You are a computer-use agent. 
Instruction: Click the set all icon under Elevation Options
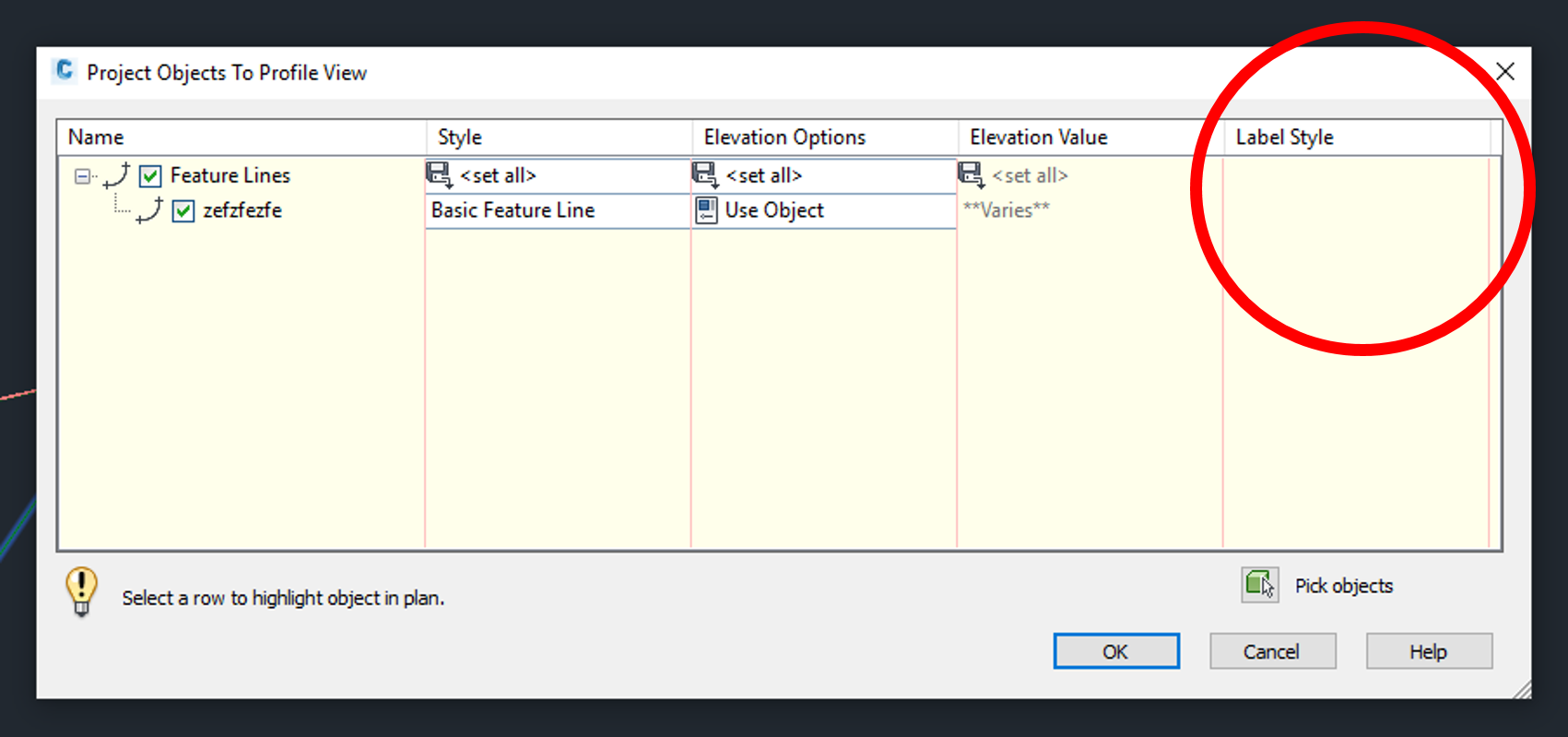pos(705,174)
